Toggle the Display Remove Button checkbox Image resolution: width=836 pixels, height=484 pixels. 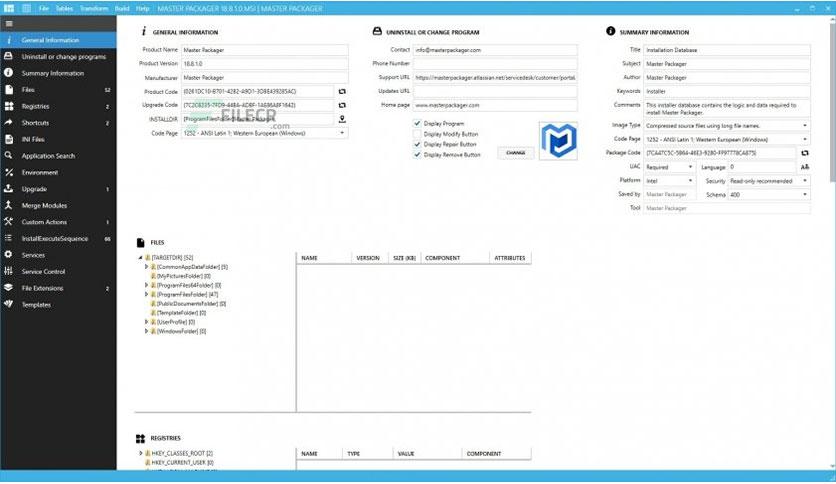[417, 155]
